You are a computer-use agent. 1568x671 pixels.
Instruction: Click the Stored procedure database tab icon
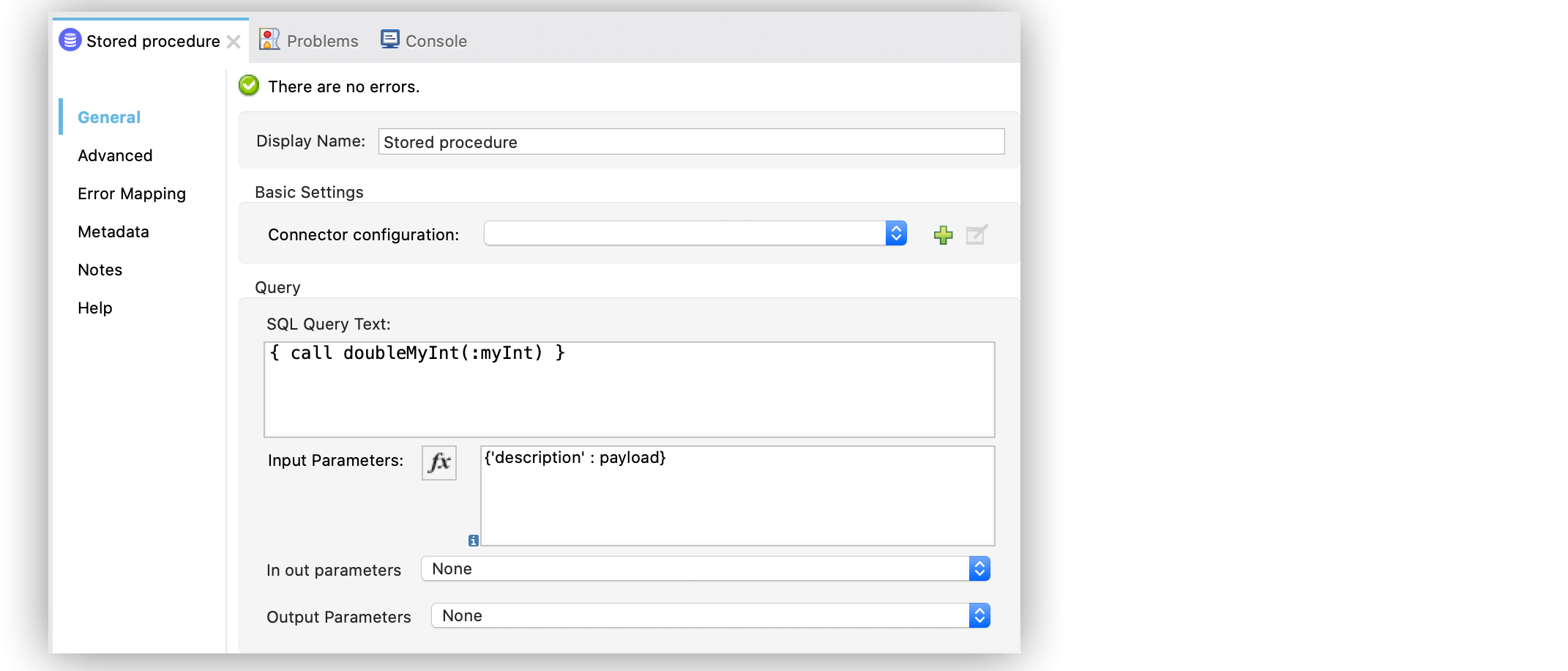(70, 40)
